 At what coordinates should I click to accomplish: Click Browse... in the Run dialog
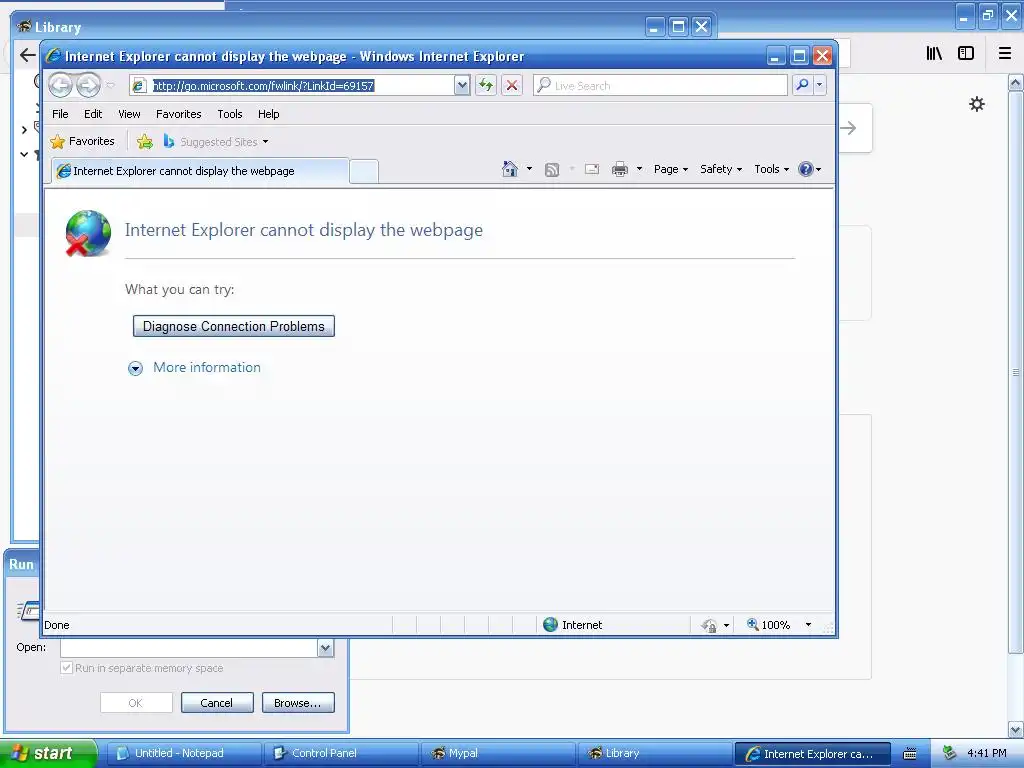298,703
